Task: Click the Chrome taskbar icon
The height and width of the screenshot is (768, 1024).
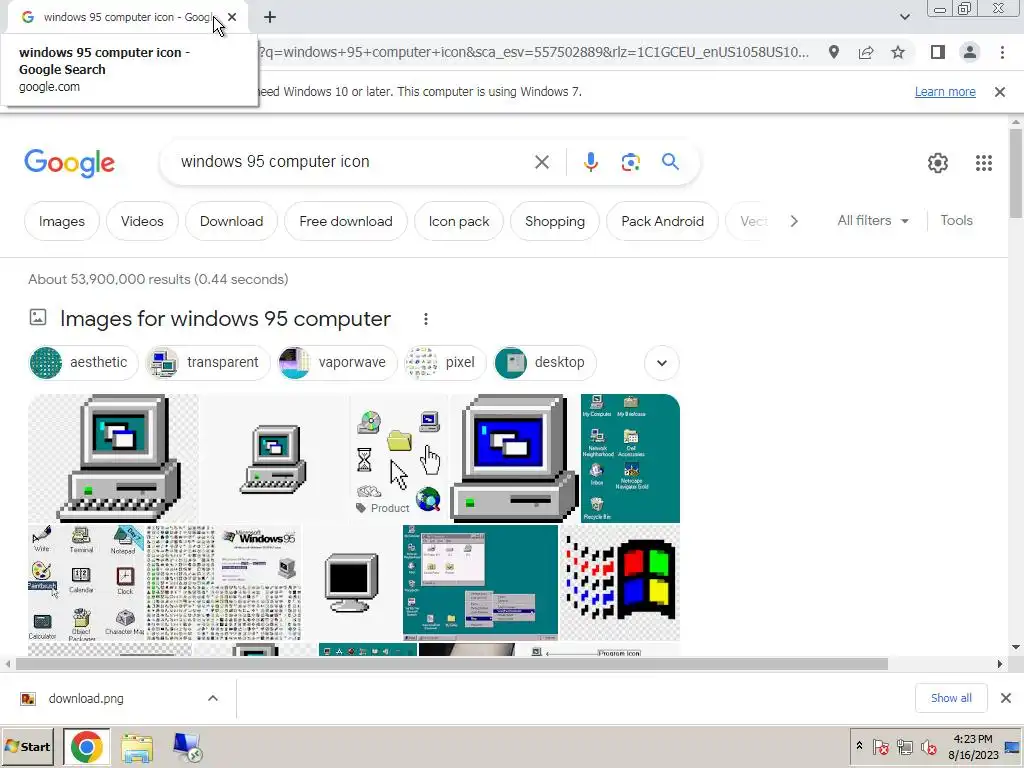Action: point(86,746)
